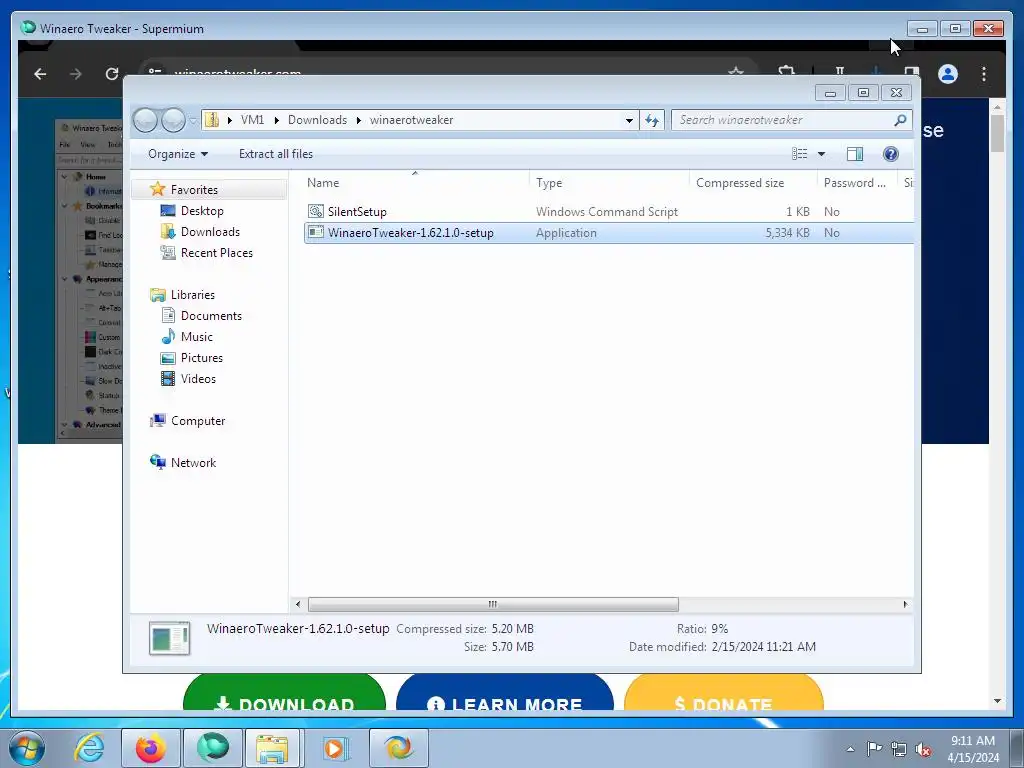This screenshot has height=768, width=1024.
Task: Click the SilentSetup script file icon
Action: (316, 211)
